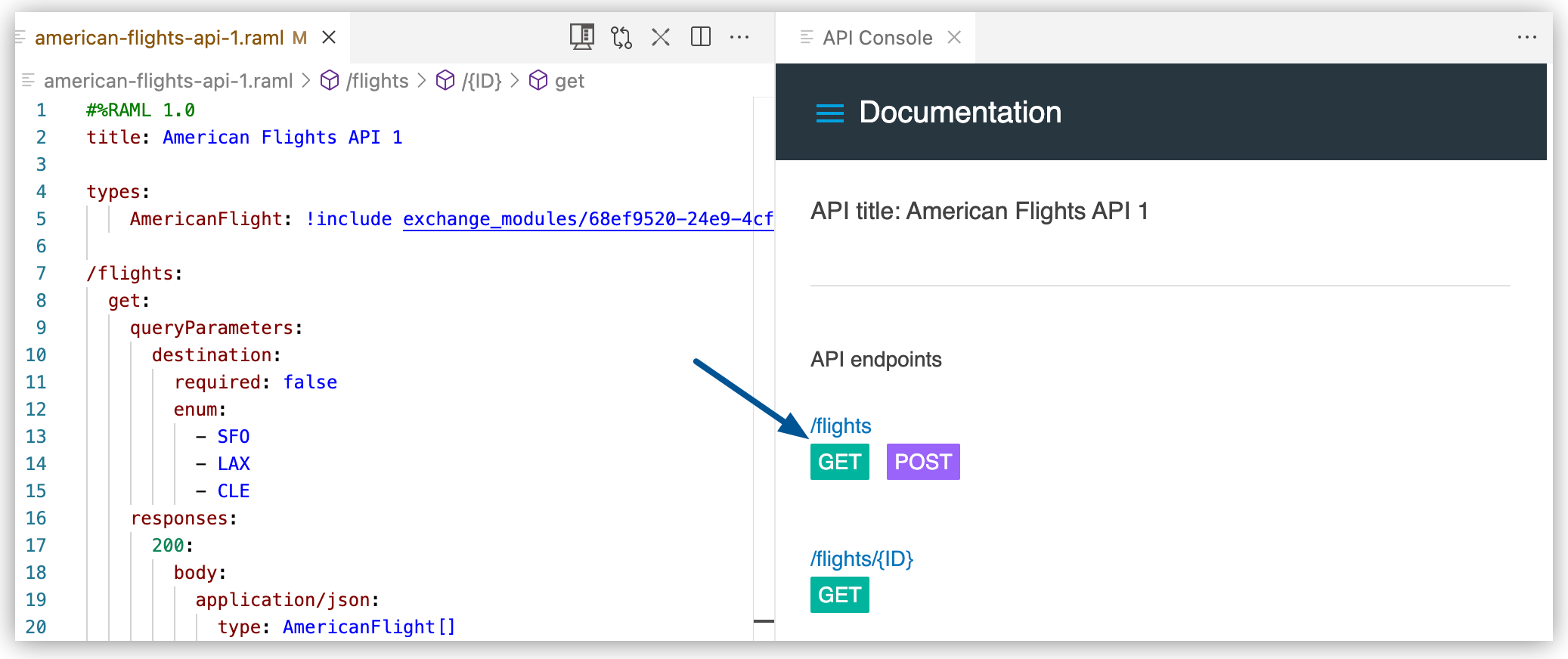Click the 'Documentation' header title
This screenshot has height=659, width=1568.
(960, 113)
